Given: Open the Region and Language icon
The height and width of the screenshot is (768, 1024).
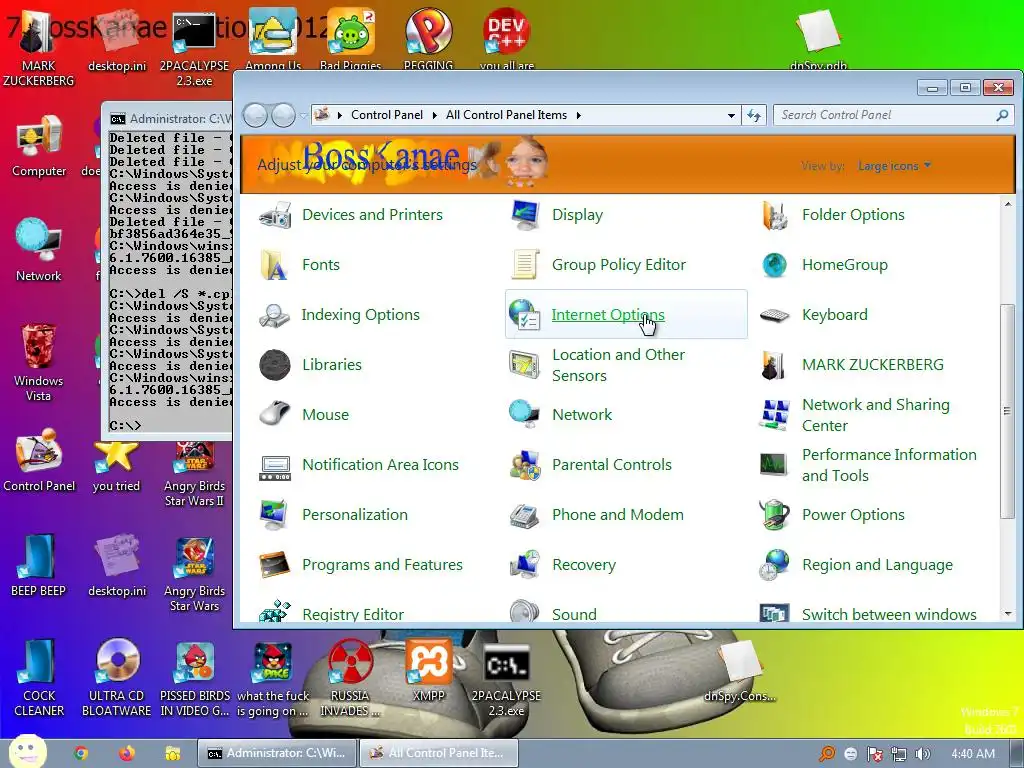Looking at the screenshot, I should click(x=775, y=565).
